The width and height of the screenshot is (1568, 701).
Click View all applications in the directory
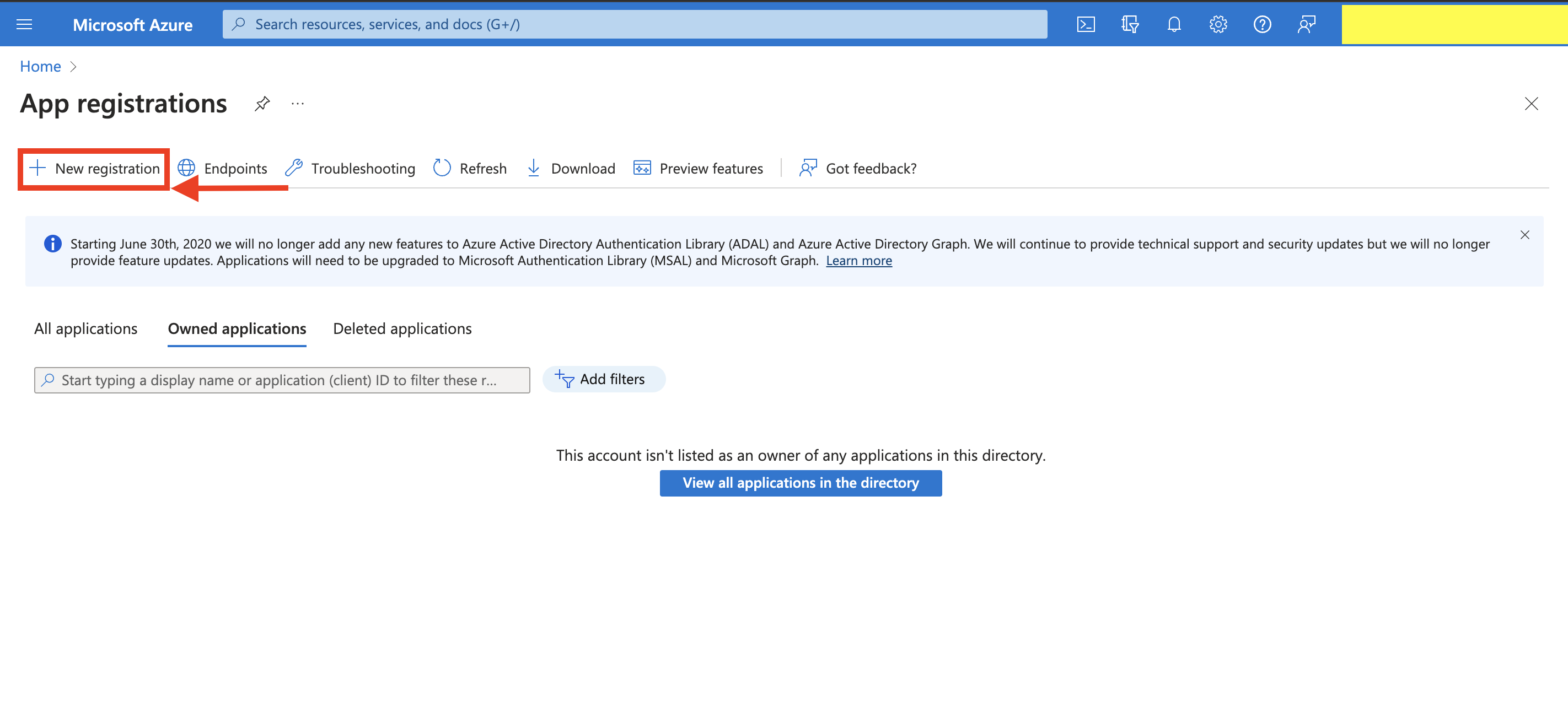(x=801, y=483)
